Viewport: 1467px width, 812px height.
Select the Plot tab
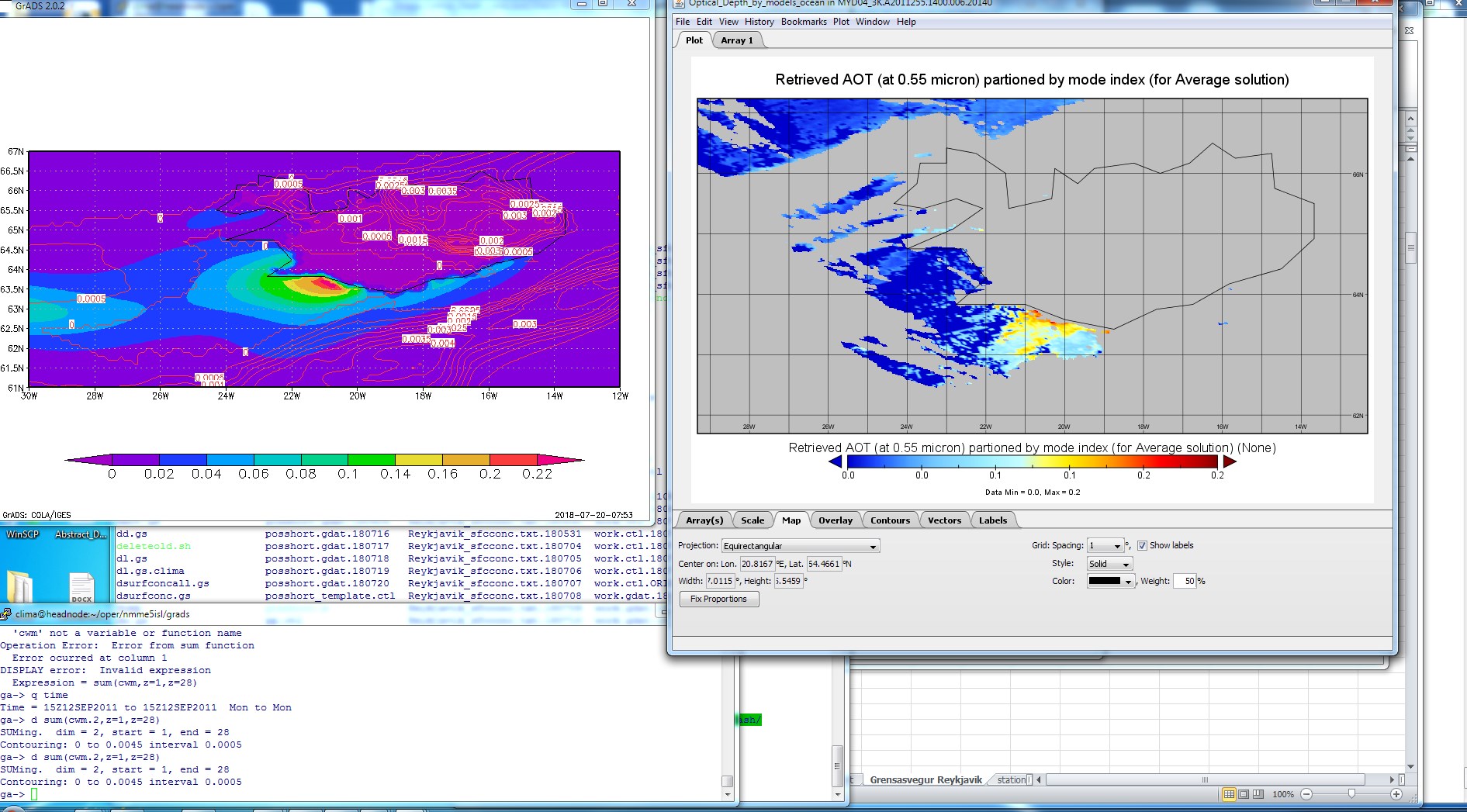coord(694,40)
